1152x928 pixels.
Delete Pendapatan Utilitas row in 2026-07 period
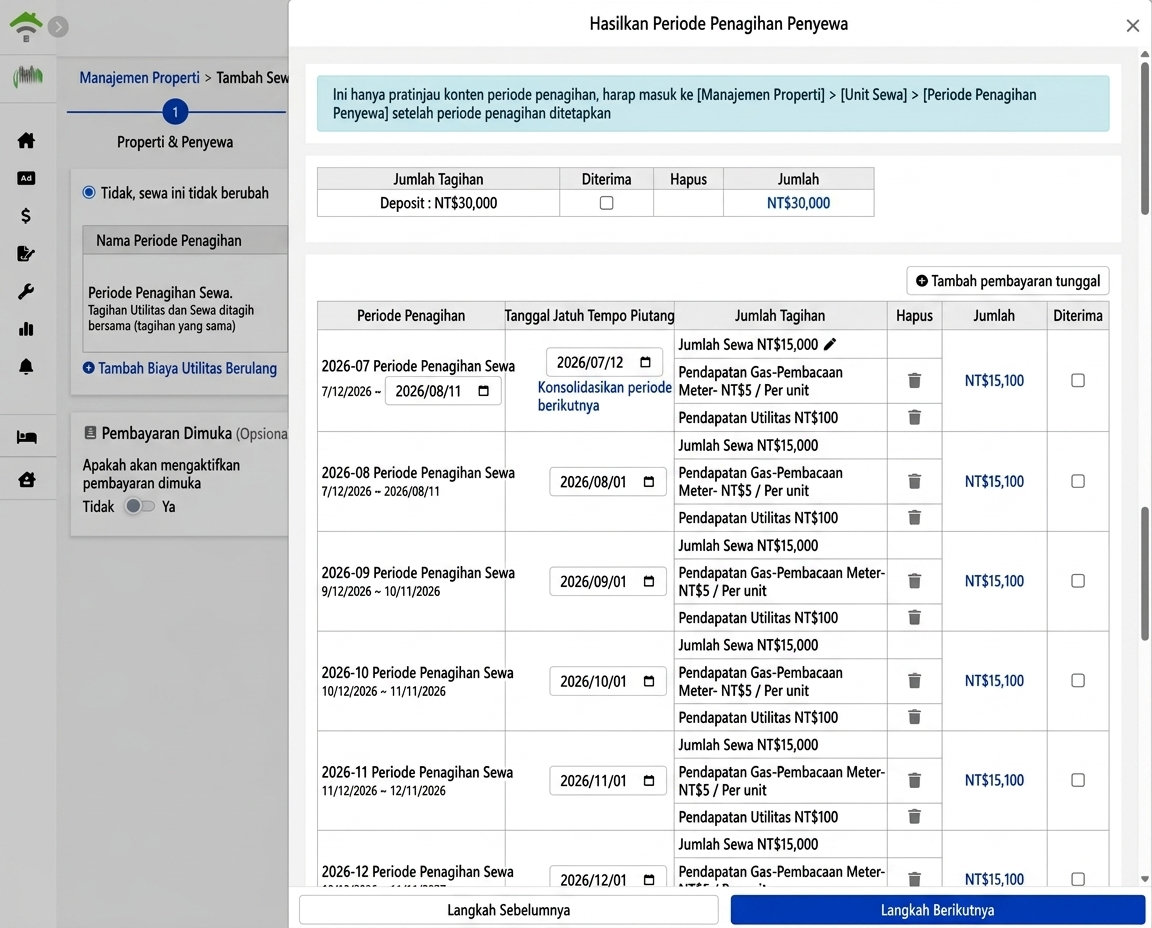coord(915,417)
